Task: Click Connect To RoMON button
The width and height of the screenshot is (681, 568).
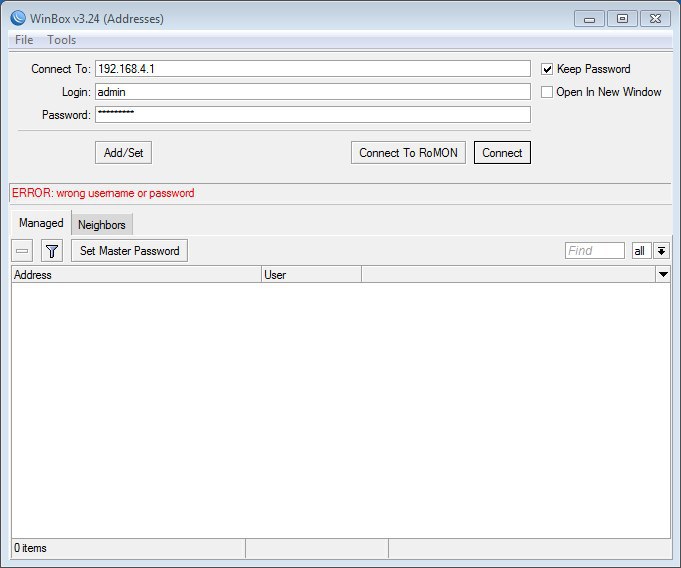Action: click(408, 153)
